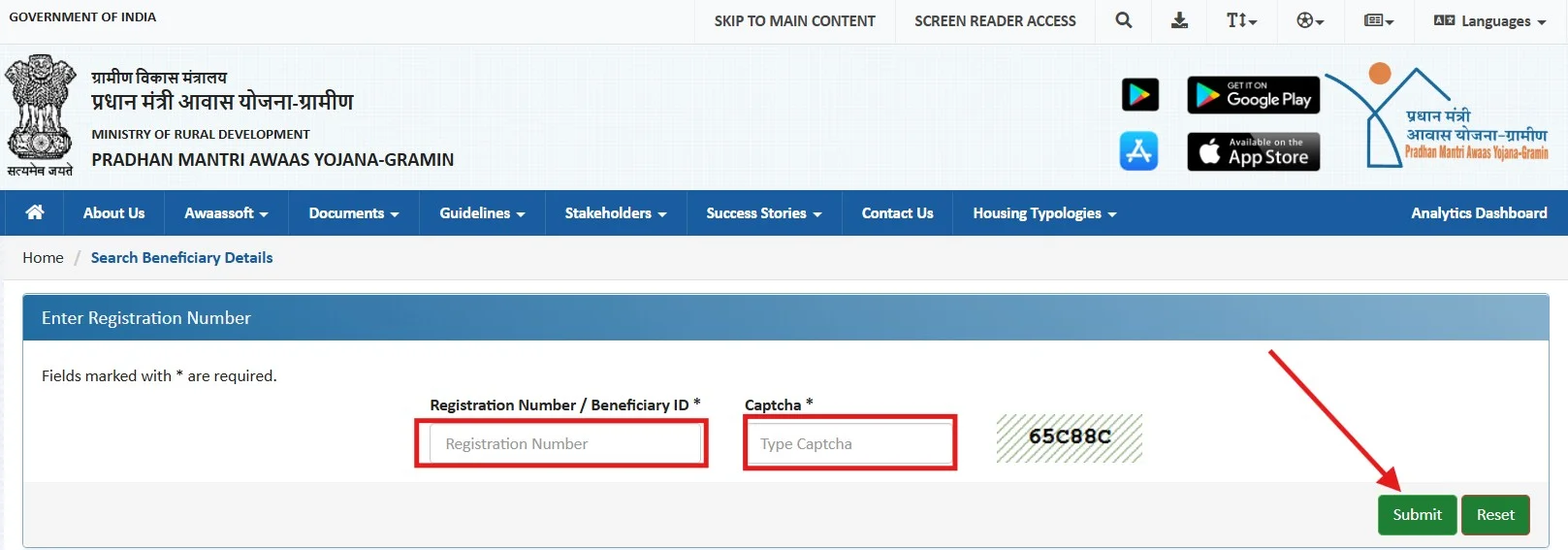Open the Languages dropdown
Image resolution: width=1568 pixels, height=550 pixels.
[1489, 20]
